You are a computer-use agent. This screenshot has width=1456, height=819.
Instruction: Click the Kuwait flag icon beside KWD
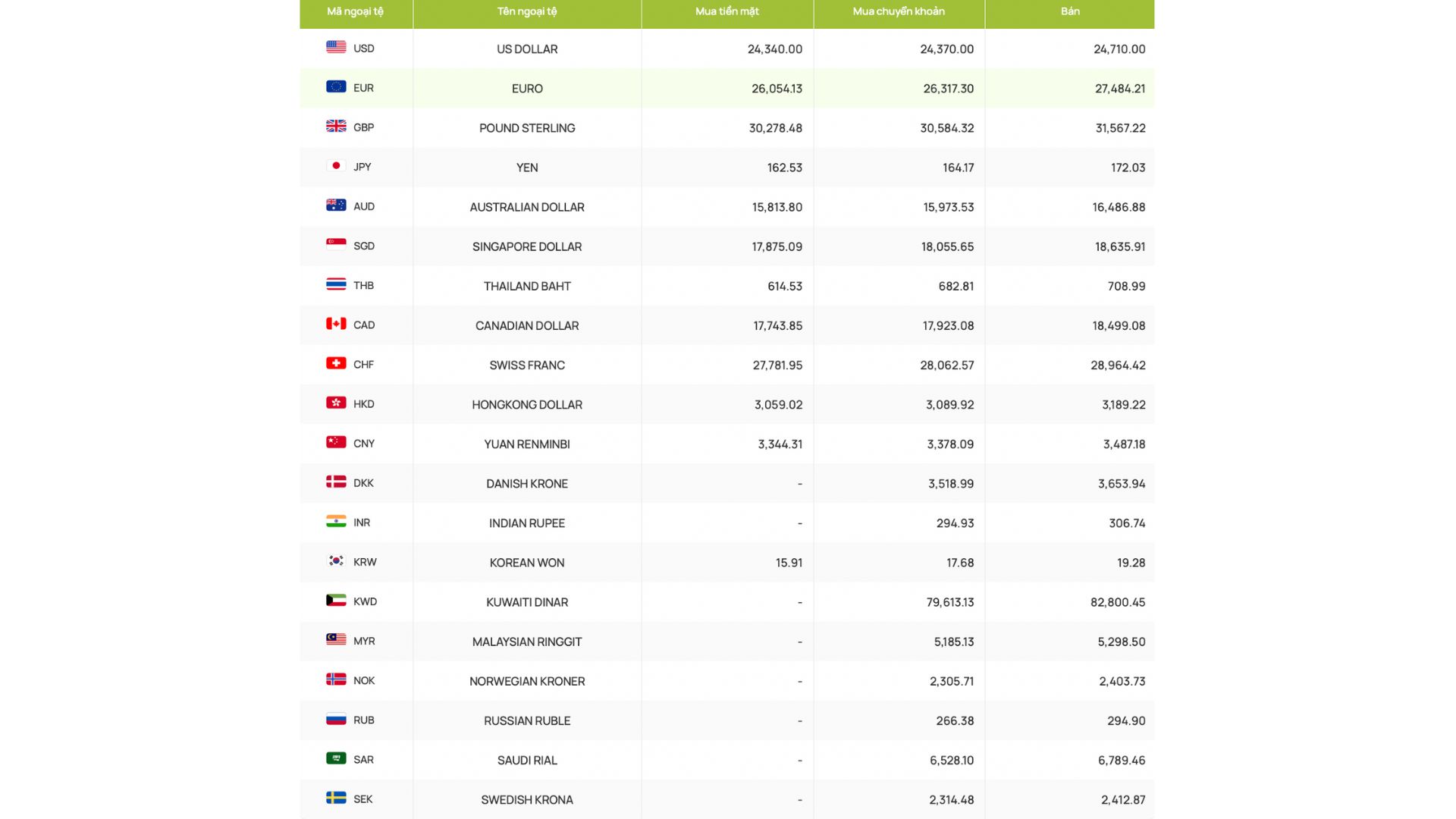tap(336, 600)
